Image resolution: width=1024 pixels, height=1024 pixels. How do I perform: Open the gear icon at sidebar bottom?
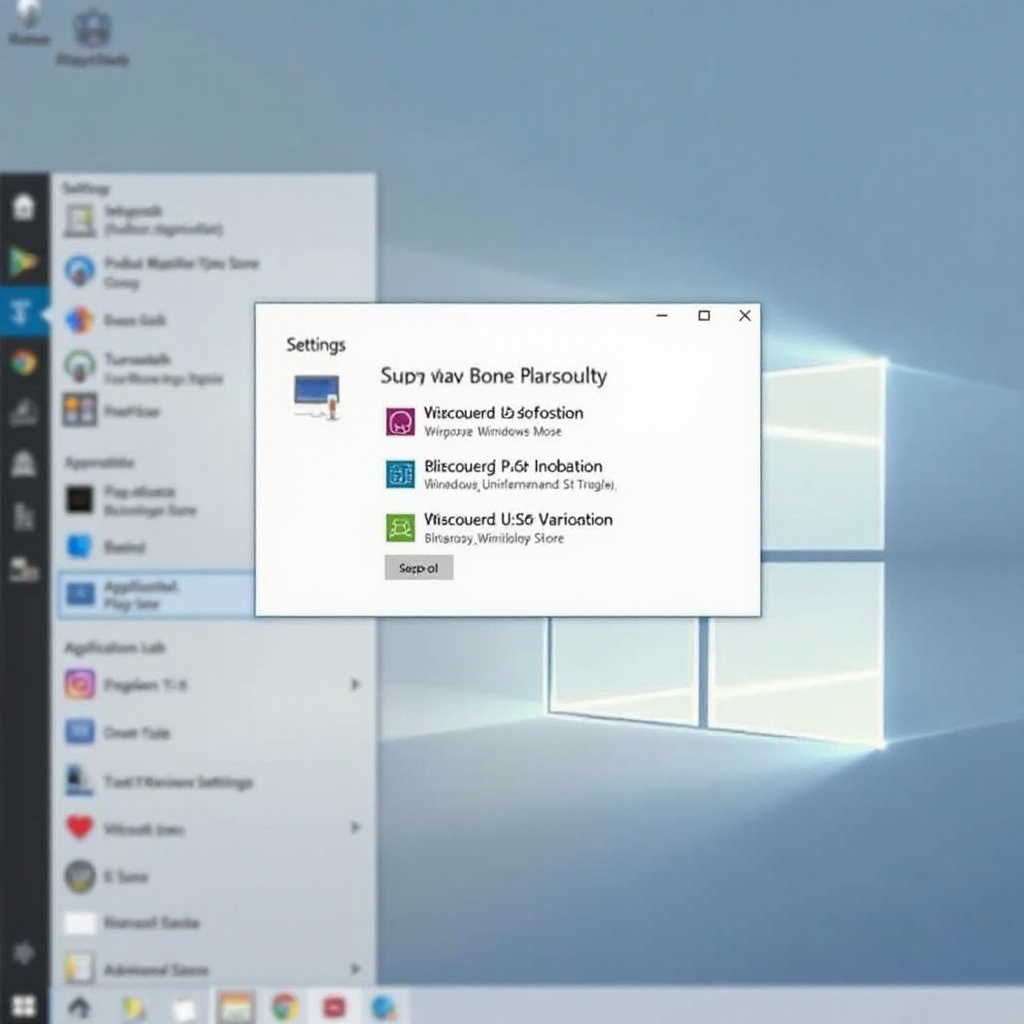(x=23, y=951)
